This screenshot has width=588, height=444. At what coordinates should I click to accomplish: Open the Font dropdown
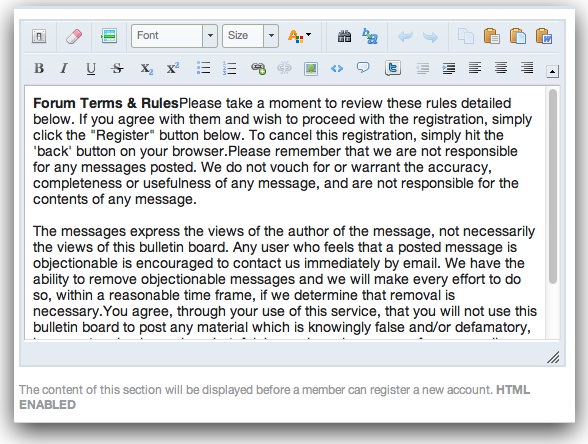pyautogui.click(x=174, y=36)
